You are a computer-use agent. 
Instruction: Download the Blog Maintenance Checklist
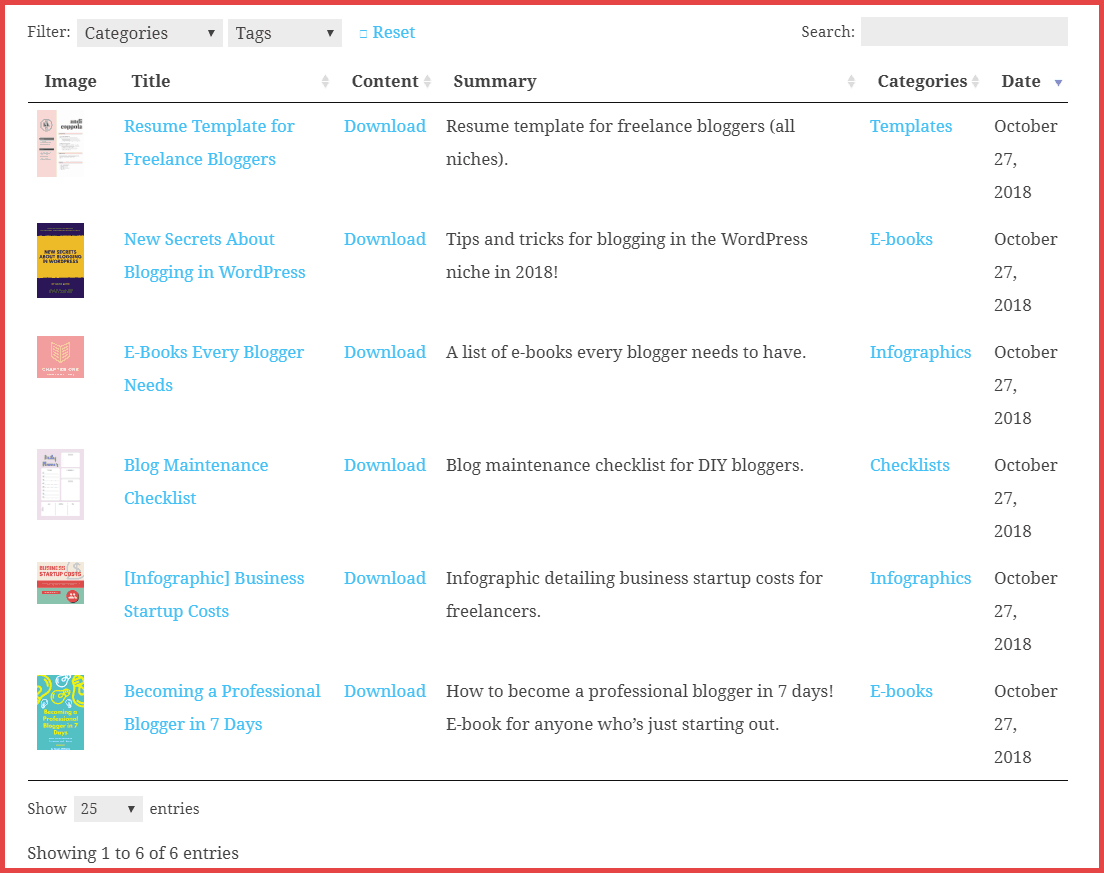385,465
